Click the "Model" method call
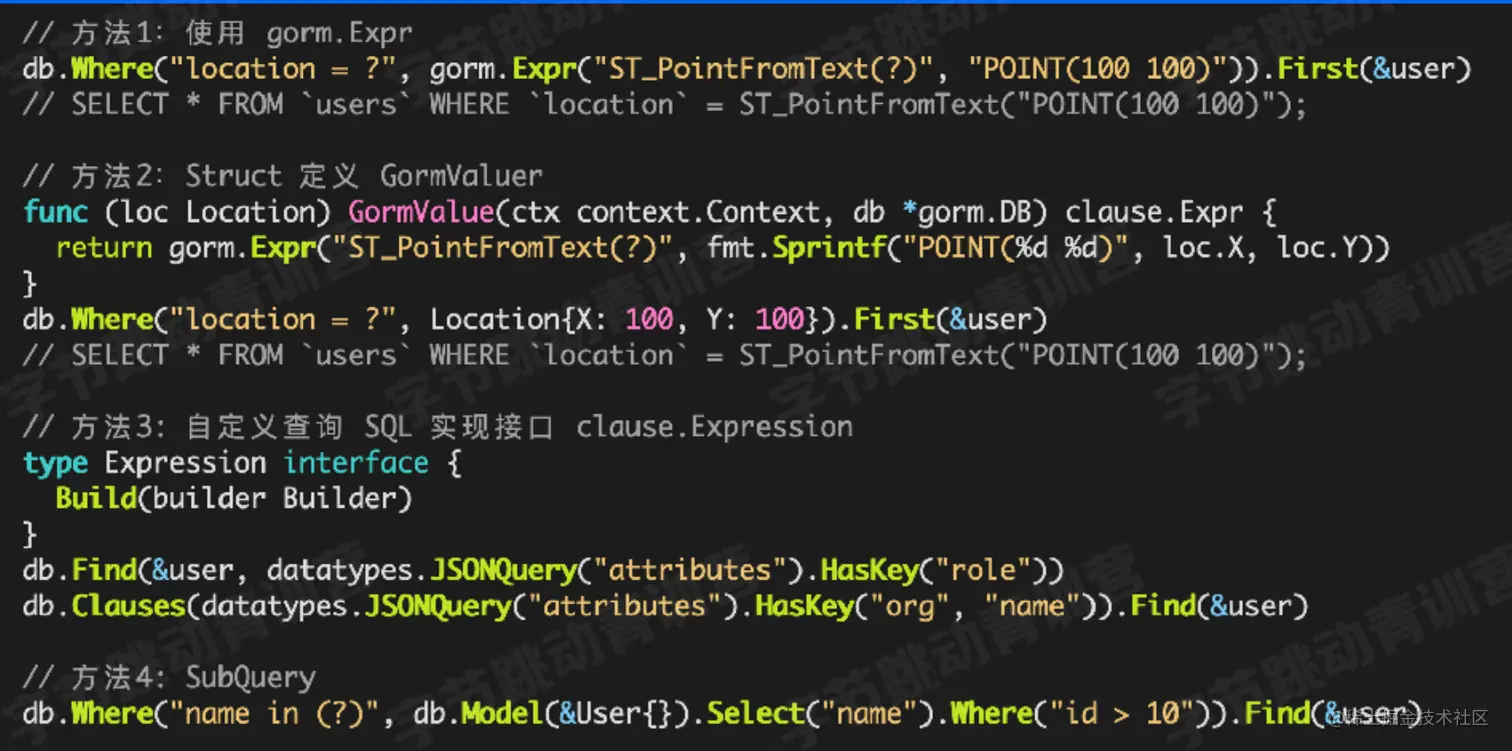 point(503,714)
